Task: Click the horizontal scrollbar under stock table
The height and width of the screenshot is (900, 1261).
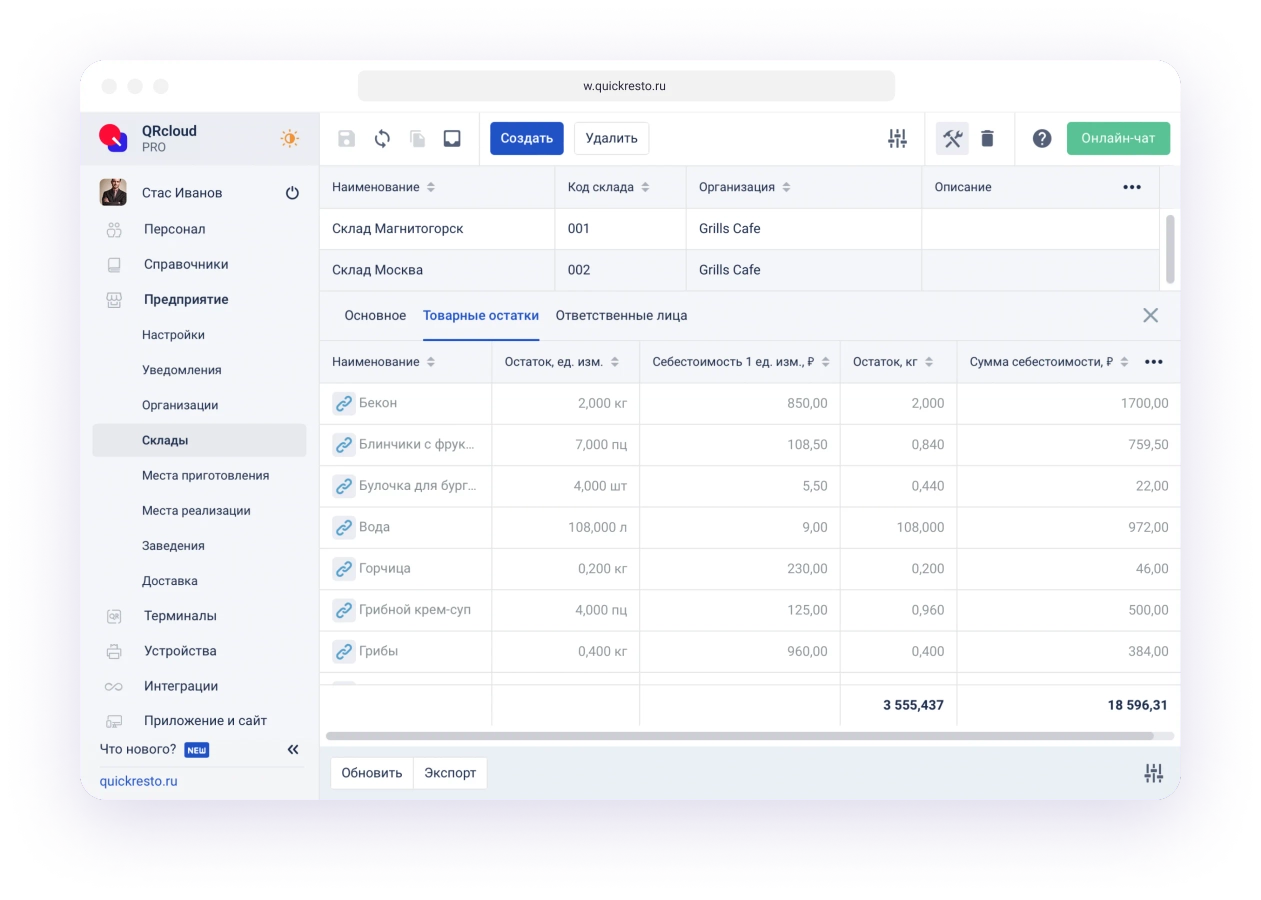Action: pyautogui.click(x=740, y=736)
